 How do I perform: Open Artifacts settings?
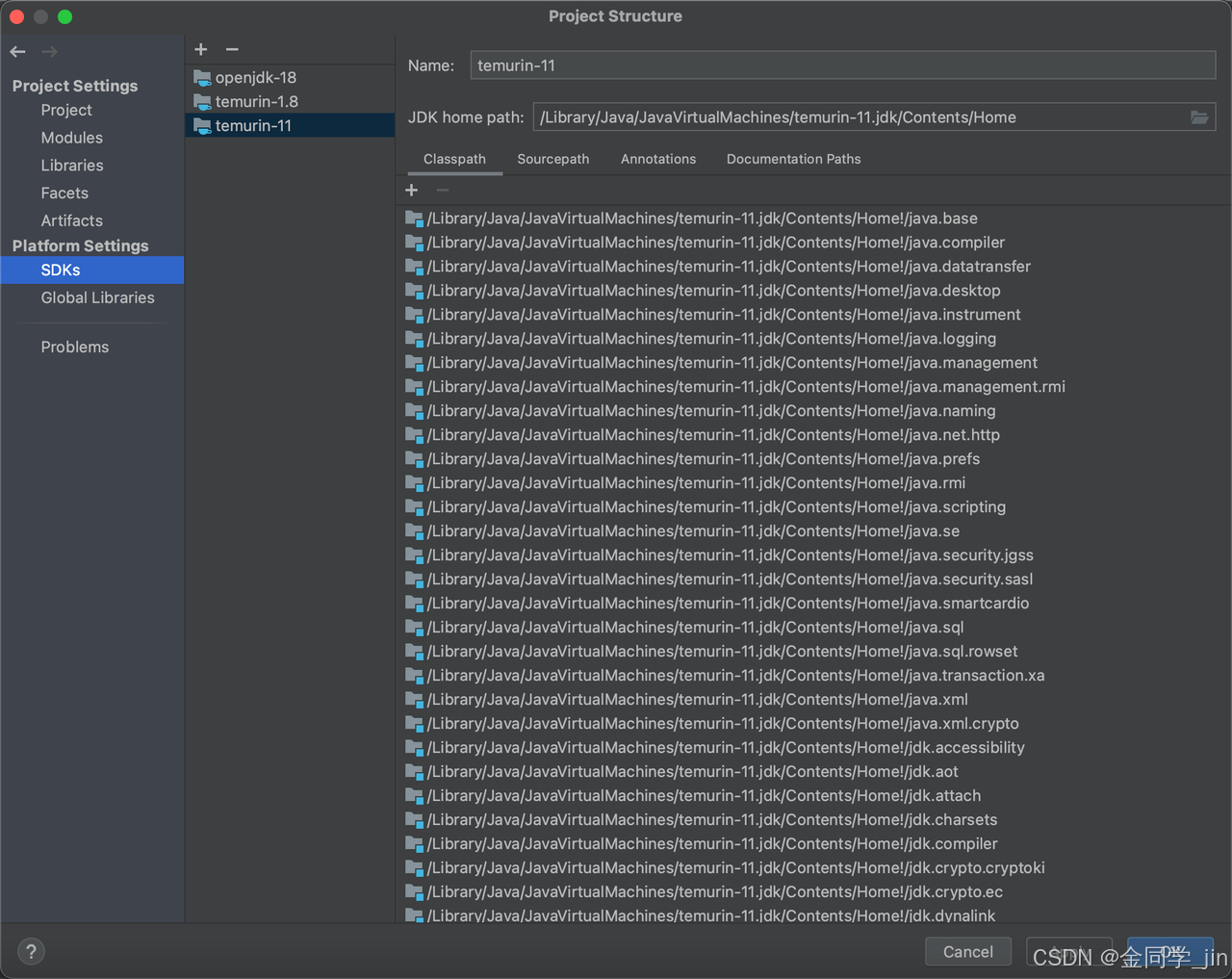[x=72, y=220]
